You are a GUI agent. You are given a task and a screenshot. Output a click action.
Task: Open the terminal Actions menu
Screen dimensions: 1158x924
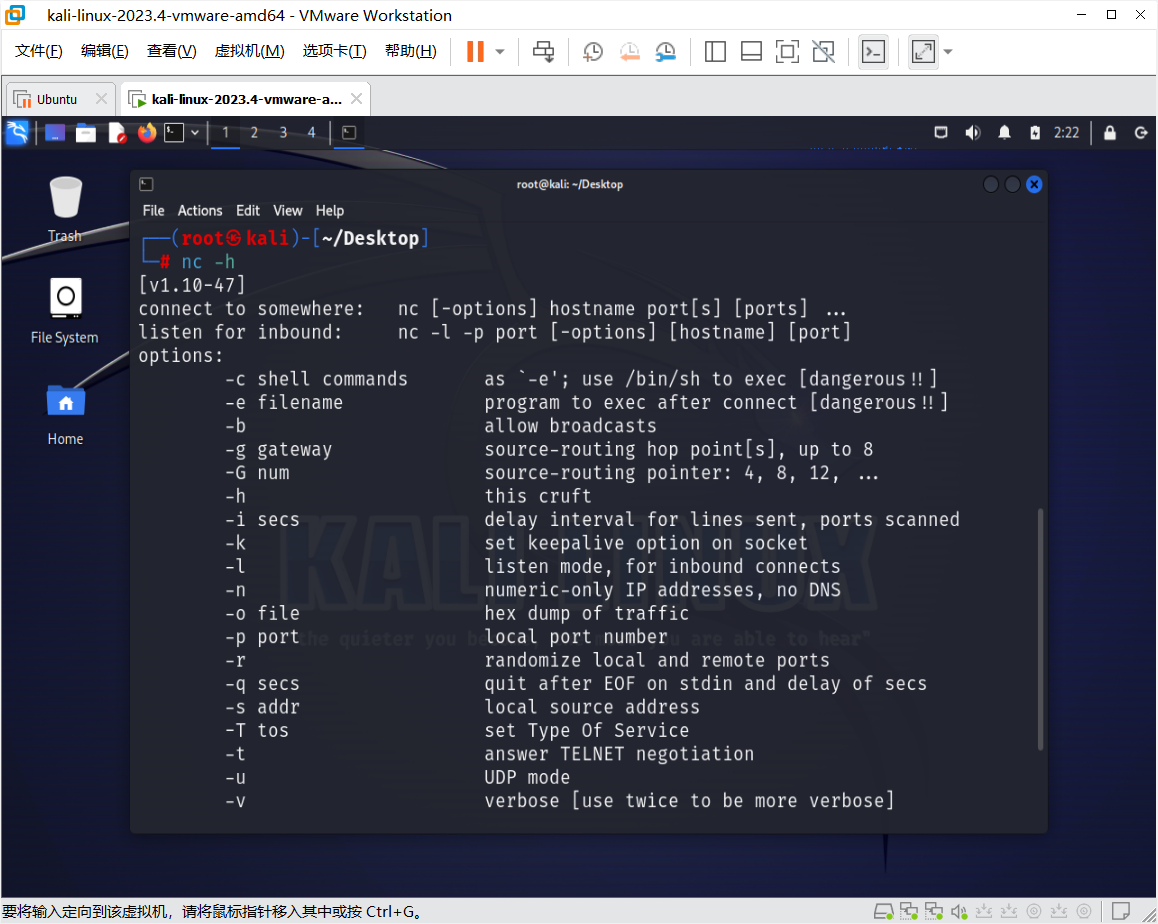[x=199, y=211]
